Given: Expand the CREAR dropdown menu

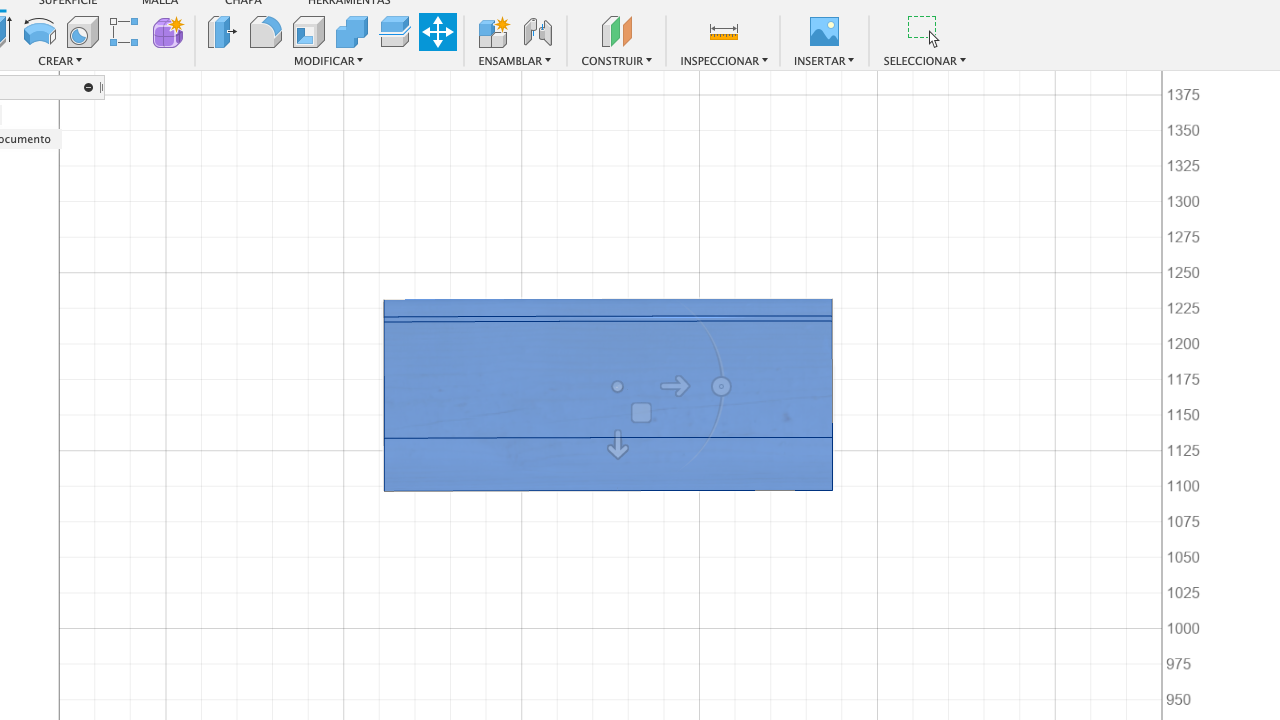Looking at the screenshot, I should (60, 61).
